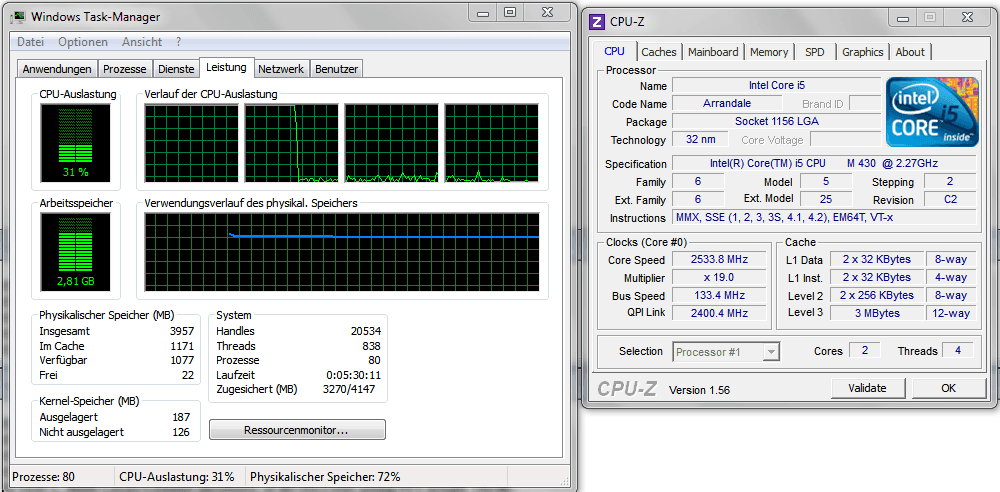1000x492 pixels.
Task: Select the Leistung tab
Action: click(x=226, y=67)
